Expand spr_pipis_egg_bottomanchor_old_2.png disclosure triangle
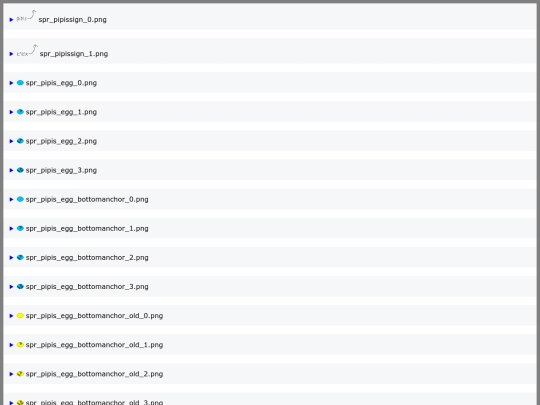540x405 pixels. pos(11,374)
